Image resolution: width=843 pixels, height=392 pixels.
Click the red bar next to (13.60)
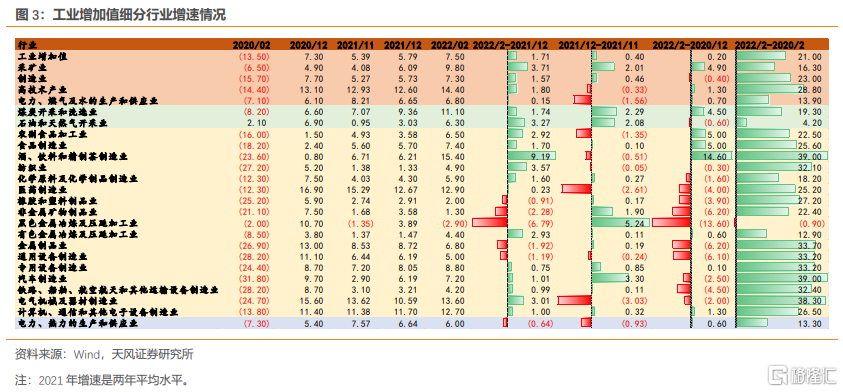tap(671, 223)
